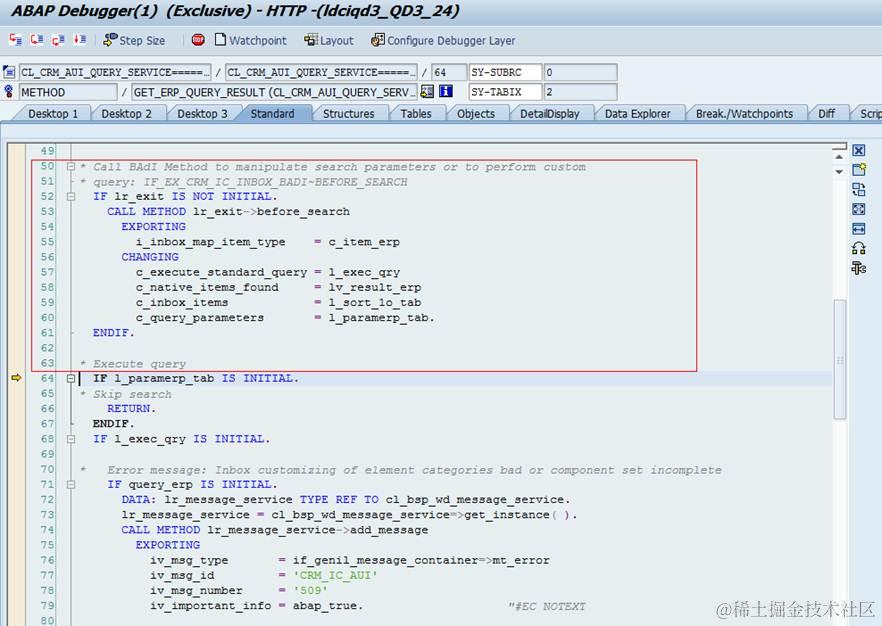Click the source code scroll-down arrow
The height and width of the screenshot is (626, 882).
839,171
